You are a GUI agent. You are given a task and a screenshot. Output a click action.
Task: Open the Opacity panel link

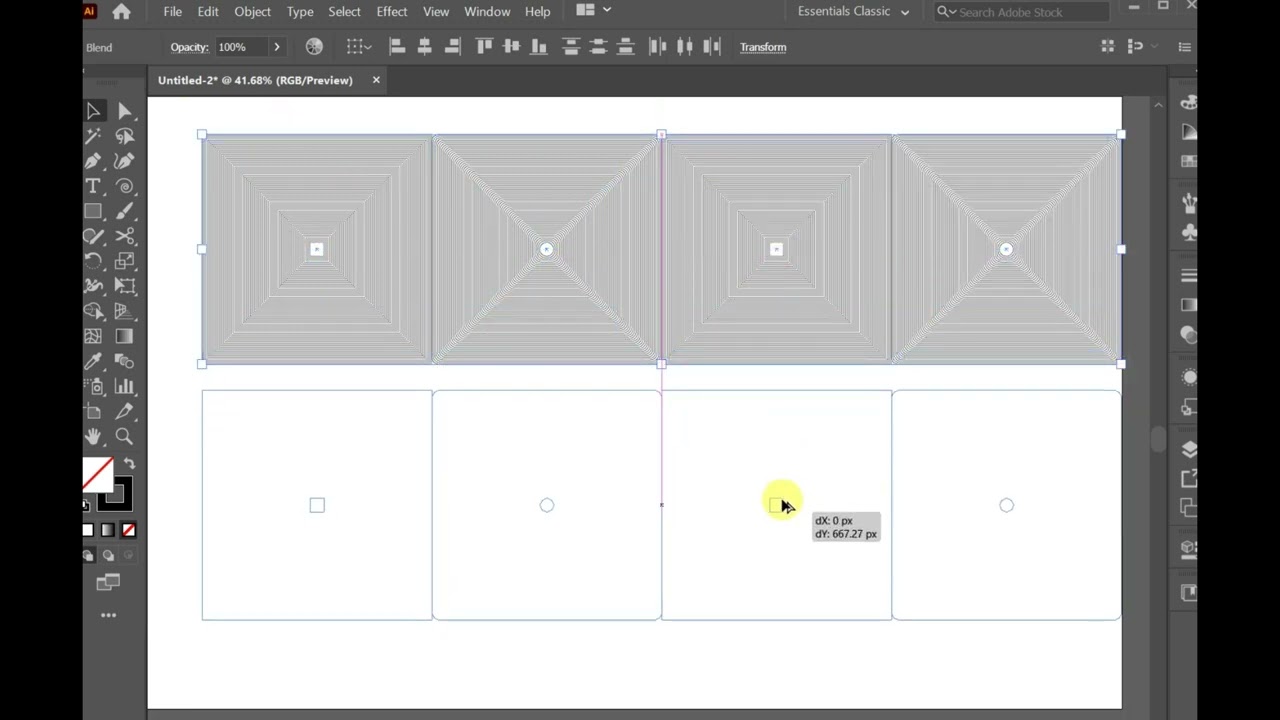189,47
